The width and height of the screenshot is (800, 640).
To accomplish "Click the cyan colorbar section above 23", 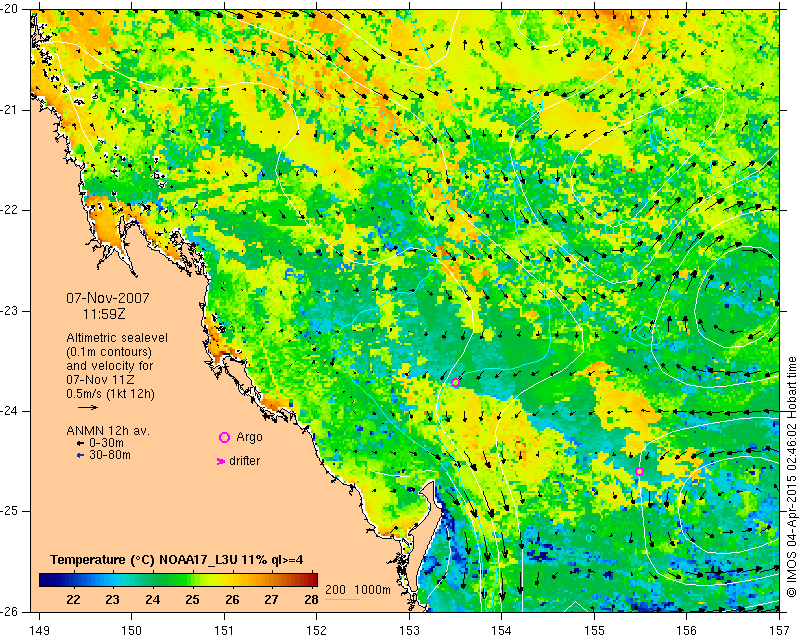I will point(113,579).
